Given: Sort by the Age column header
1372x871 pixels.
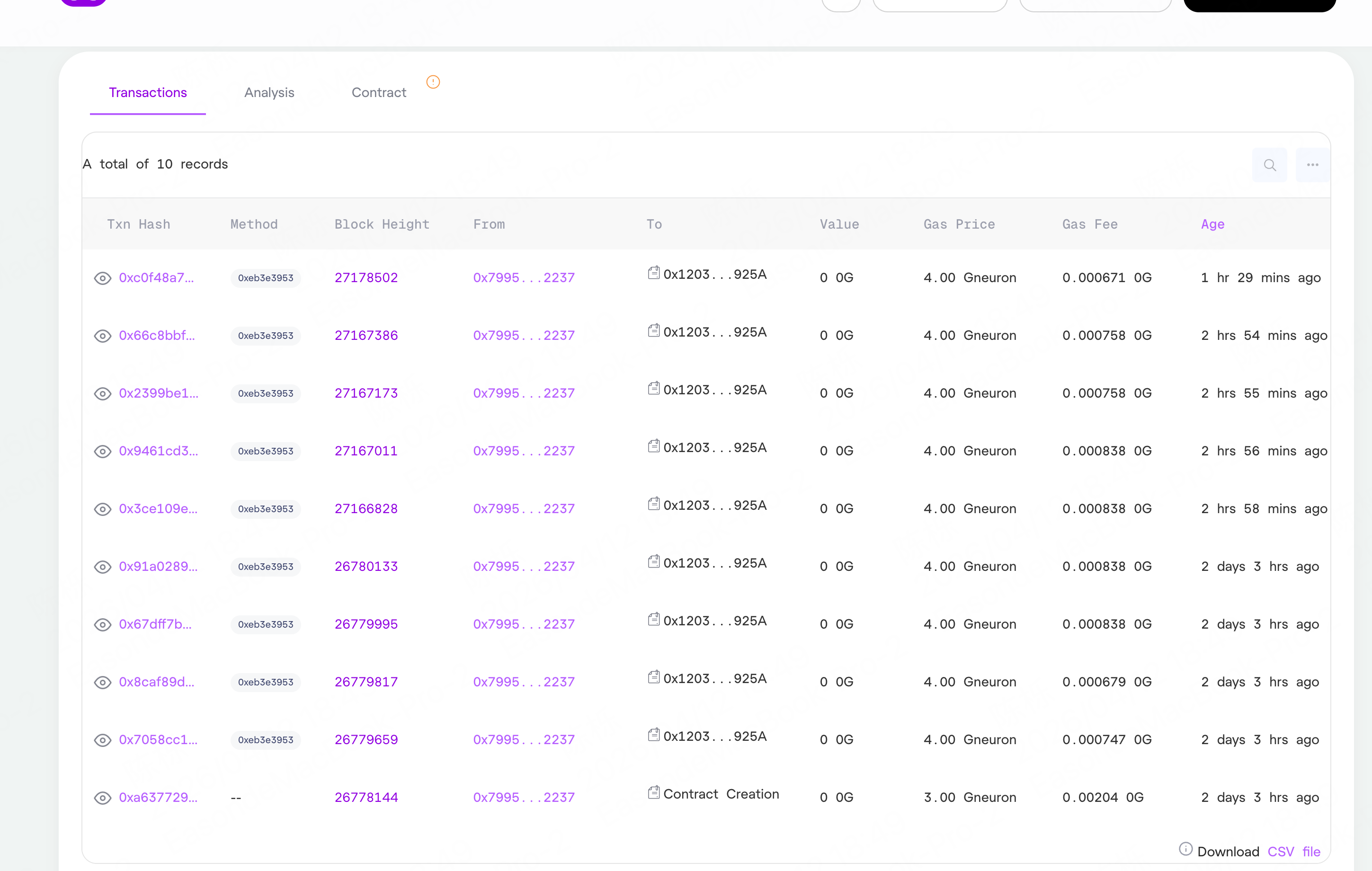Looking at the screenshot, I should pyautogui.click(x=1212, y=224).
